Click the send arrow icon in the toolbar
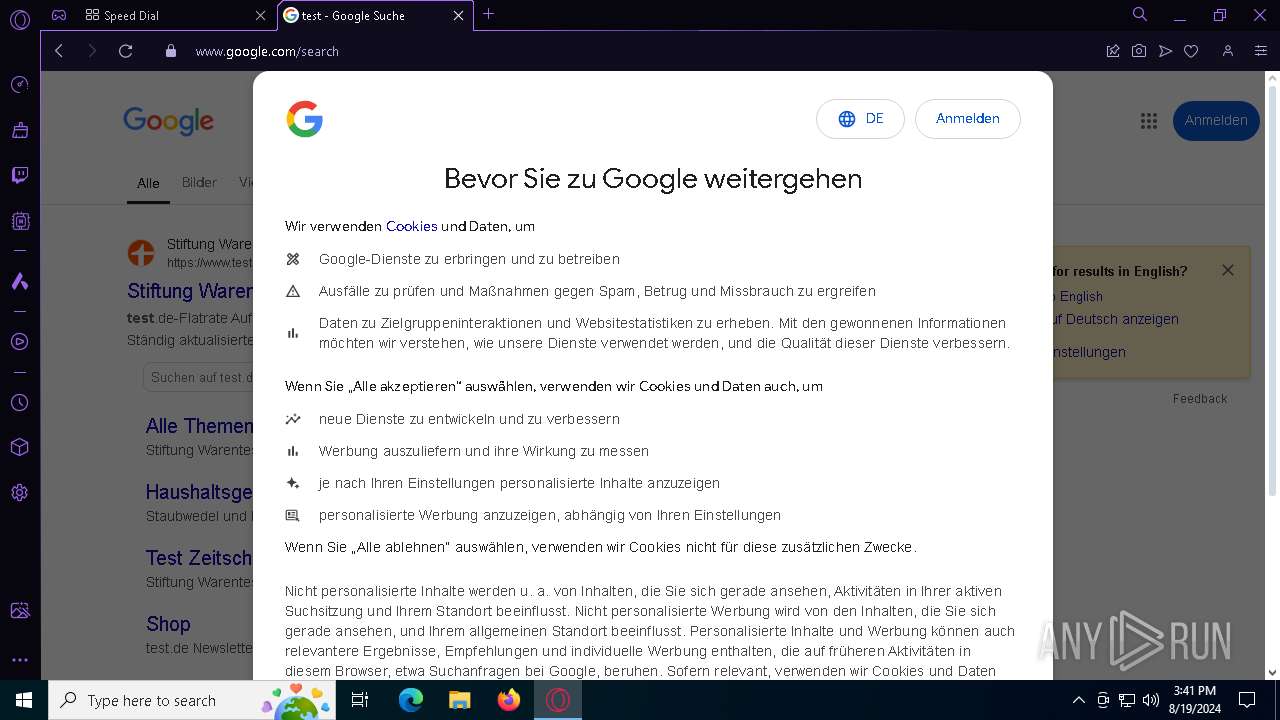 coord(1165,51)
